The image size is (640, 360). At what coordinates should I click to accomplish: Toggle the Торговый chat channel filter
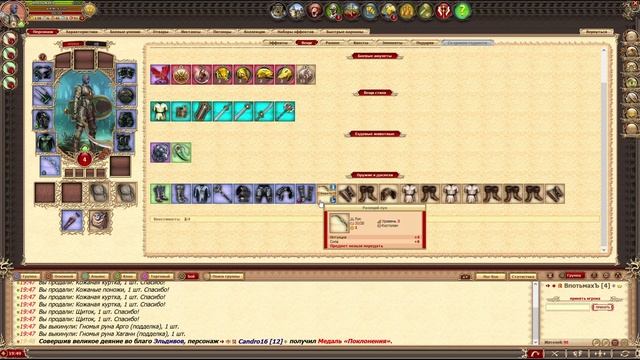click(x=158, y=276)
